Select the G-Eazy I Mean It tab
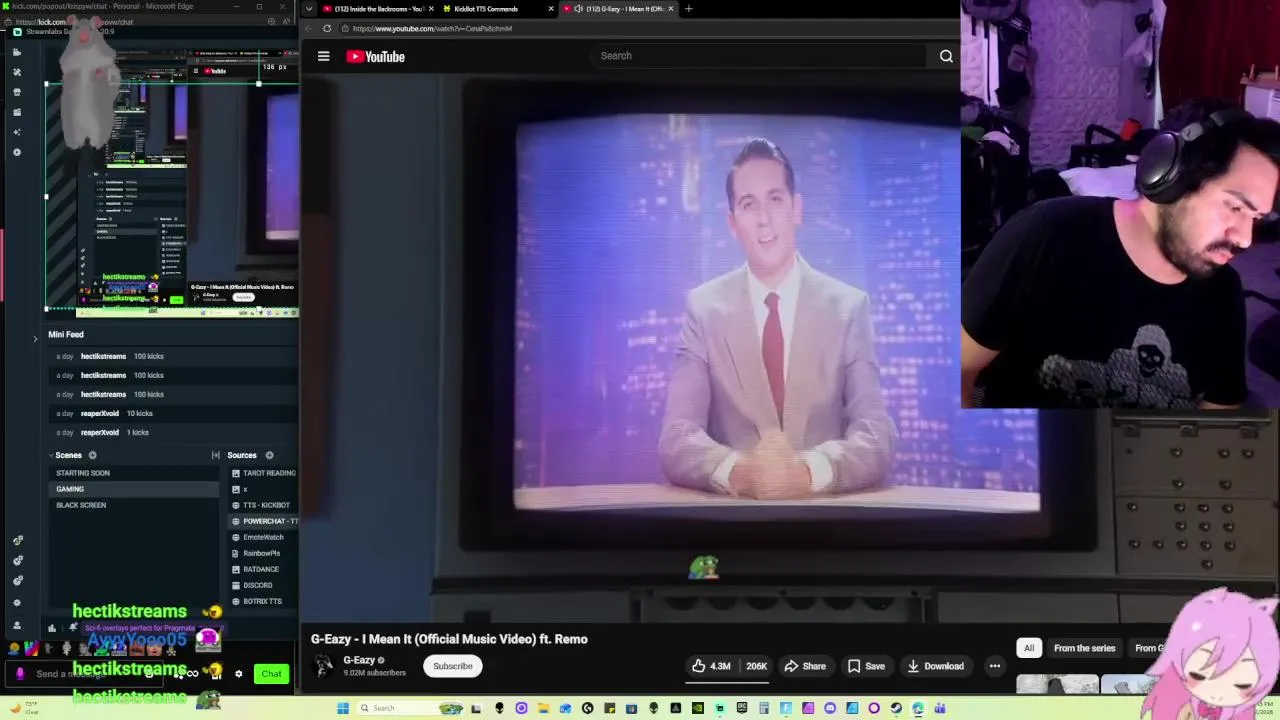 pyautogui.click(x=617, y=9)
